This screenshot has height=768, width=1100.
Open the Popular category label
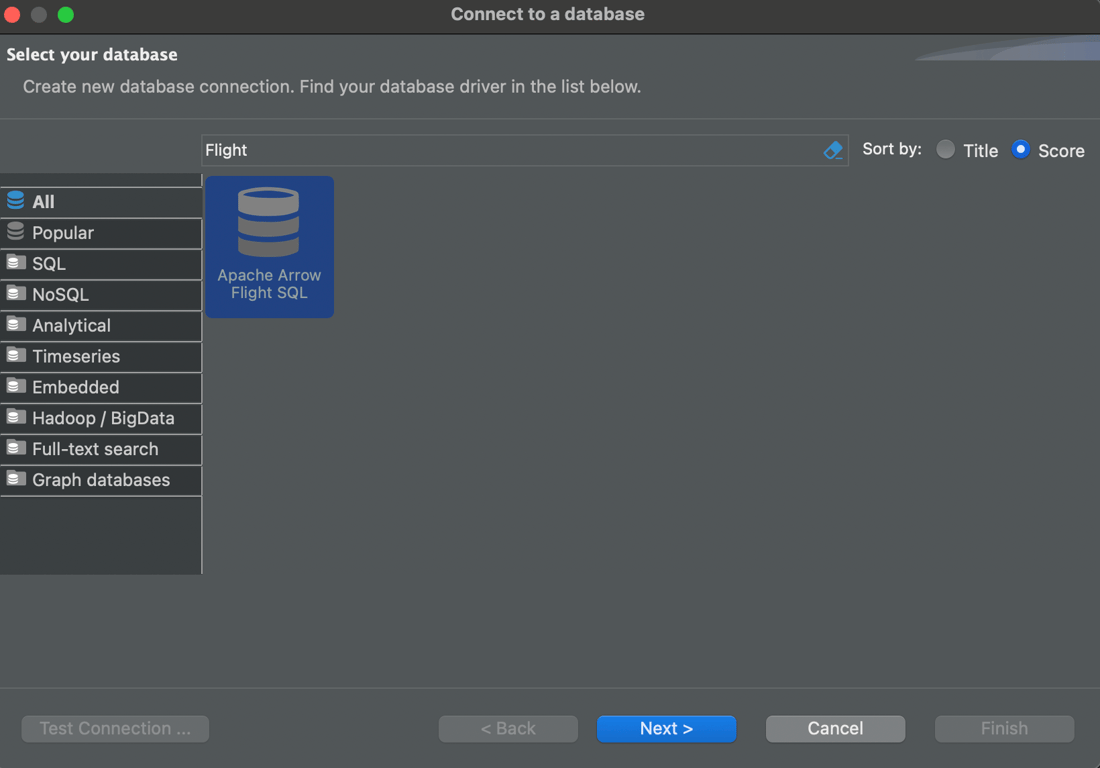tap(63, 233)
